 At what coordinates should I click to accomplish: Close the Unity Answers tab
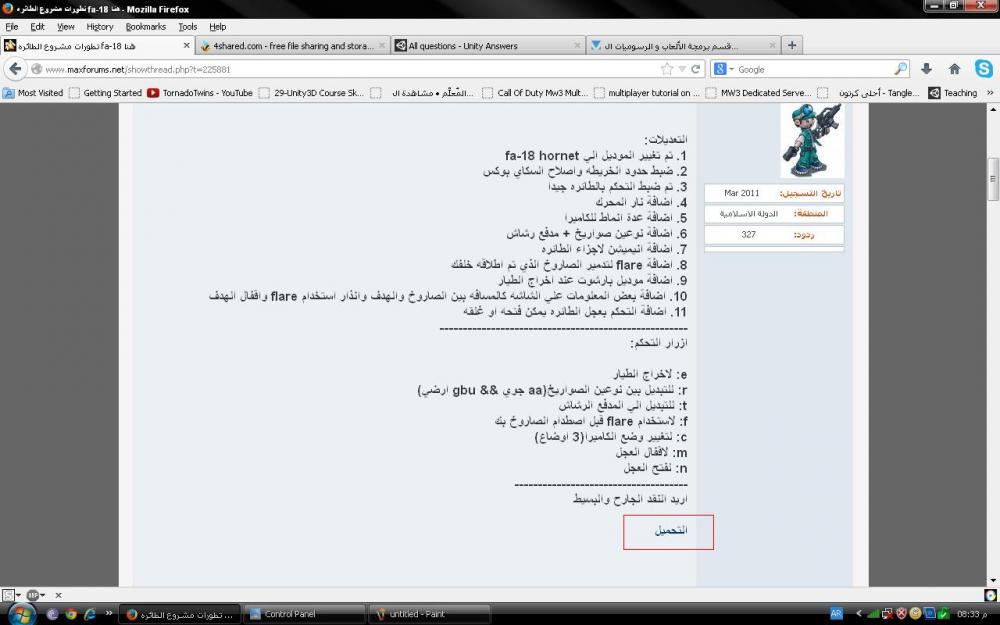[577, 45]
